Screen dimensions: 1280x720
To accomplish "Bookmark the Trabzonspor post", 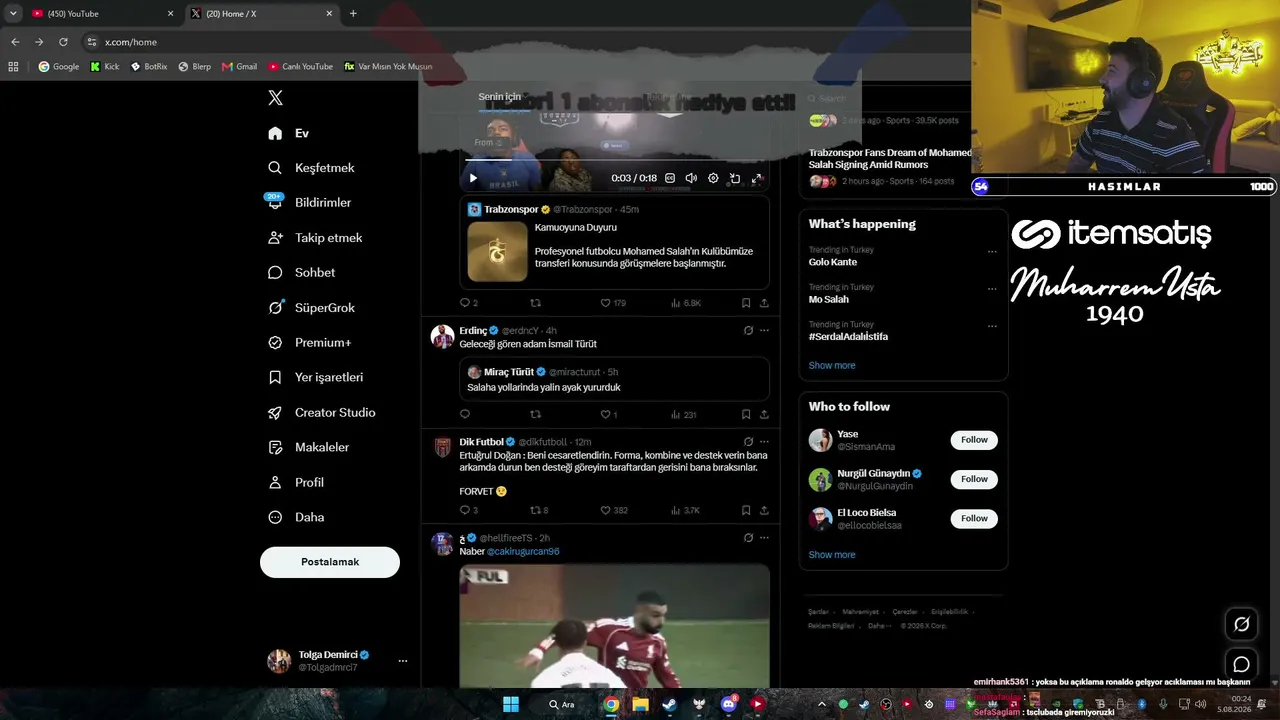I will point(746,303).
